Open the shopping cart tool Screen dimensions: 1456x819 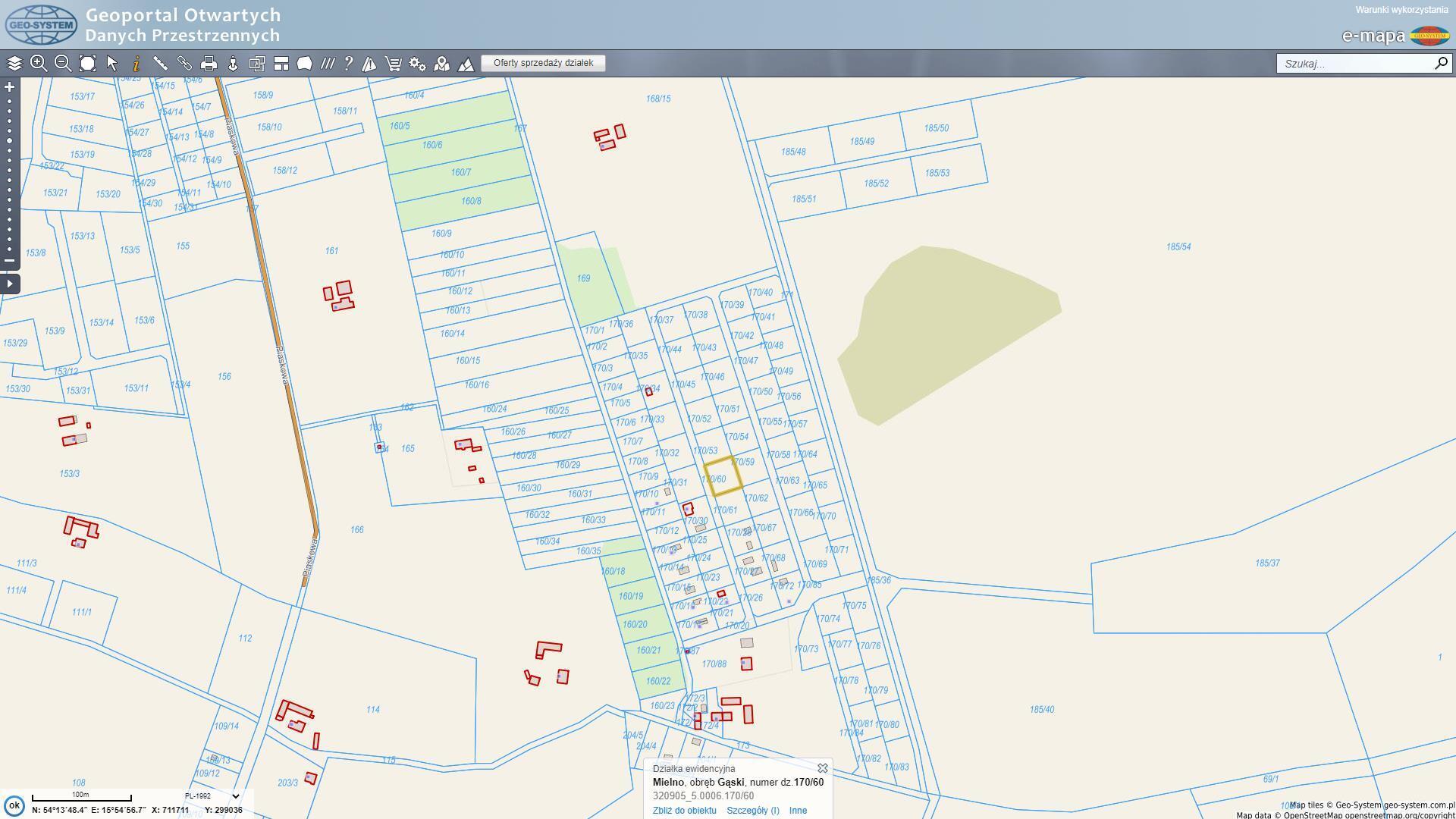click(x=393, y=64)
